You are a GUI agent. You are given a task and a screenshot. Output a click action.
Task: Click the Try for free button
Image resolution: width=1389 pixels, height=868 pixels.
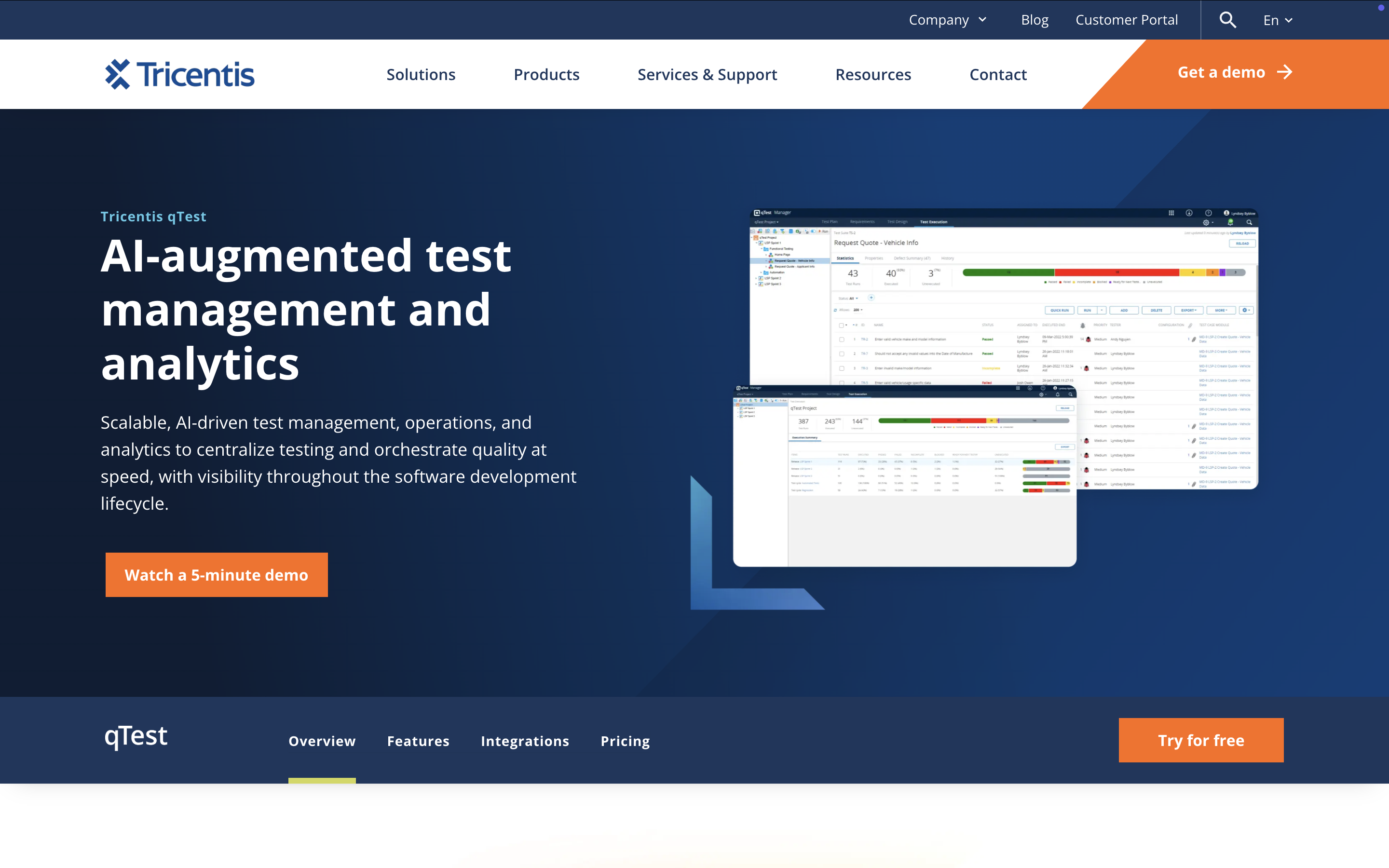[1201, 740]
